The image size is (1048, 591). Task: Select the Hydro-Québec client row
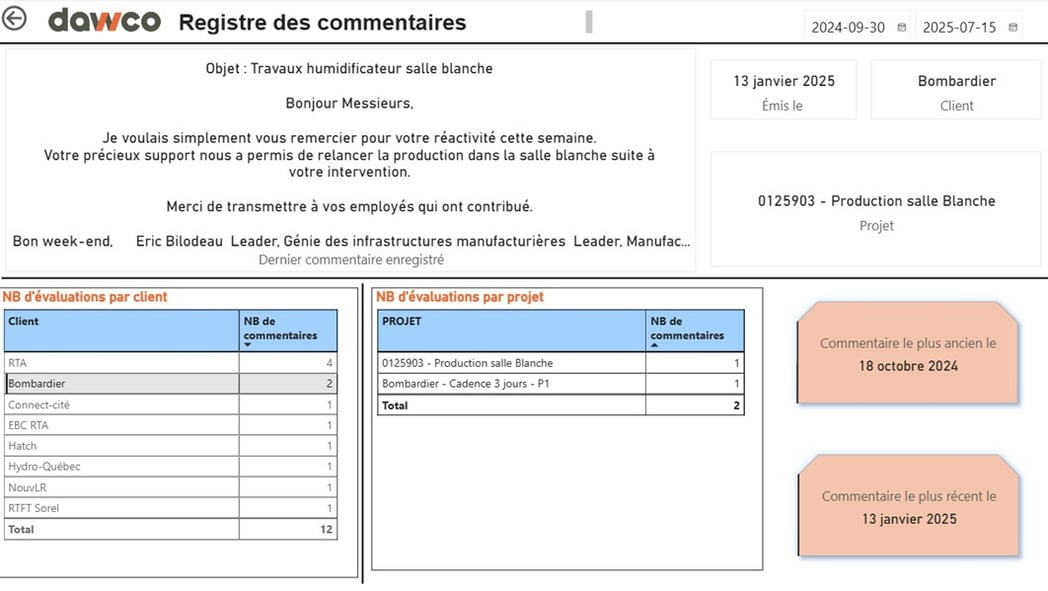(x=170, y=467)
